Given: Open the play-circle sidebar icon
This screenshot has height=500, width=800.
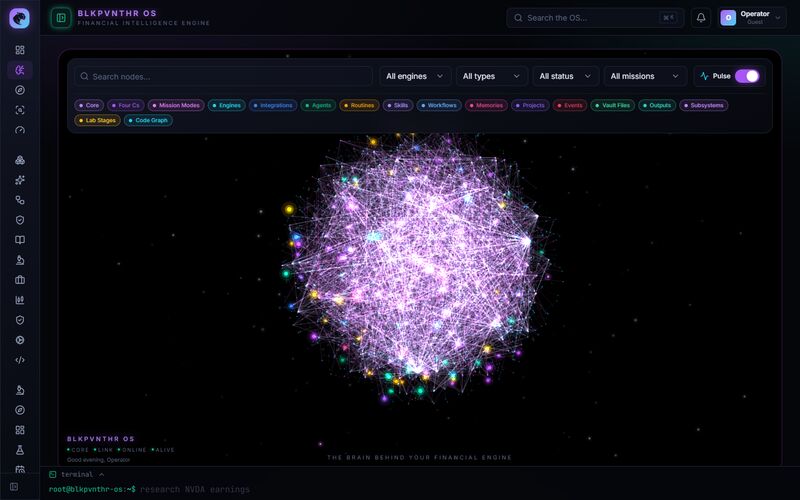Looking at the screenshot, I should pos(20,340).
